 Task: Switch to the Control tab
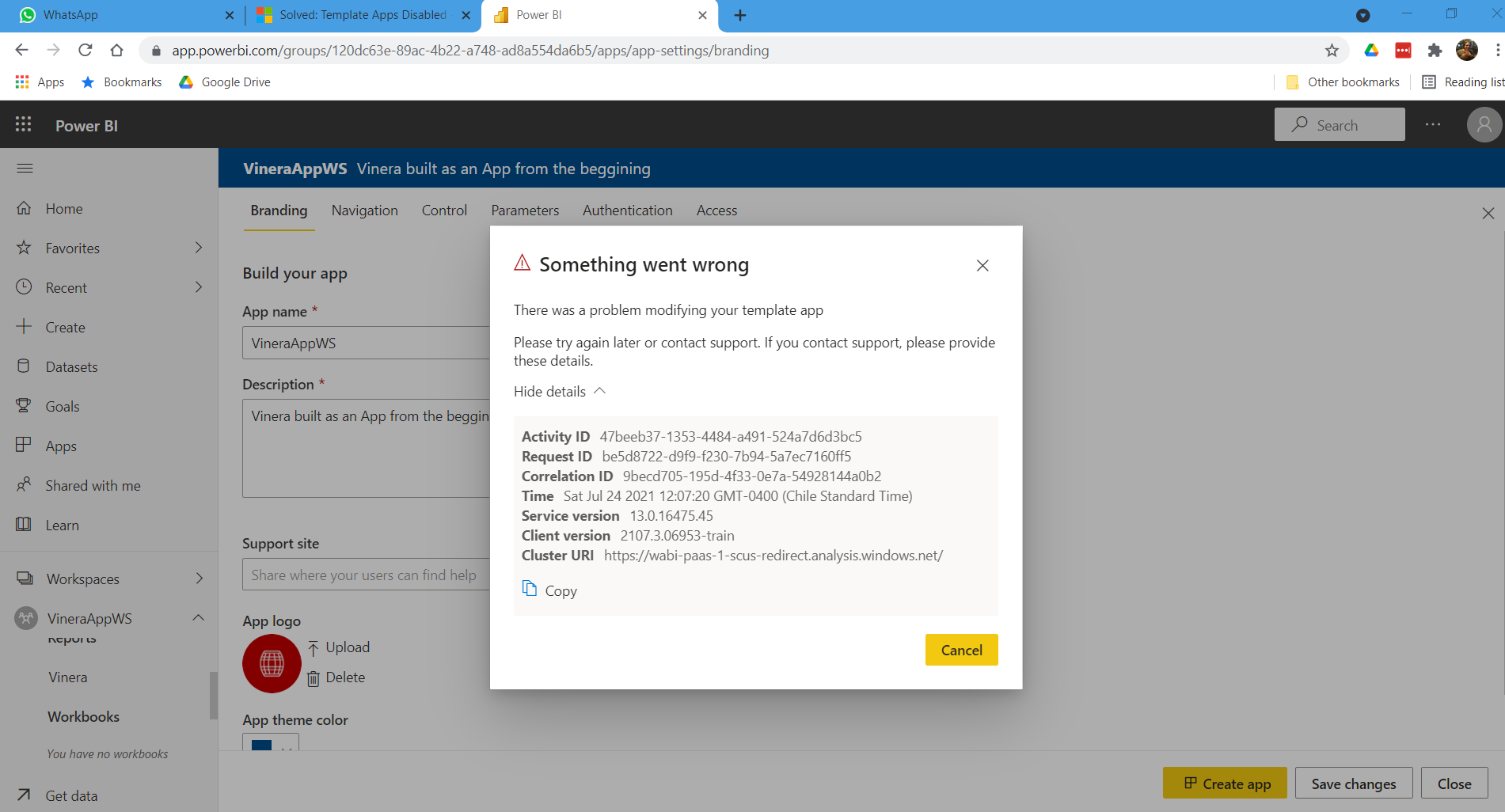(444, 210)
